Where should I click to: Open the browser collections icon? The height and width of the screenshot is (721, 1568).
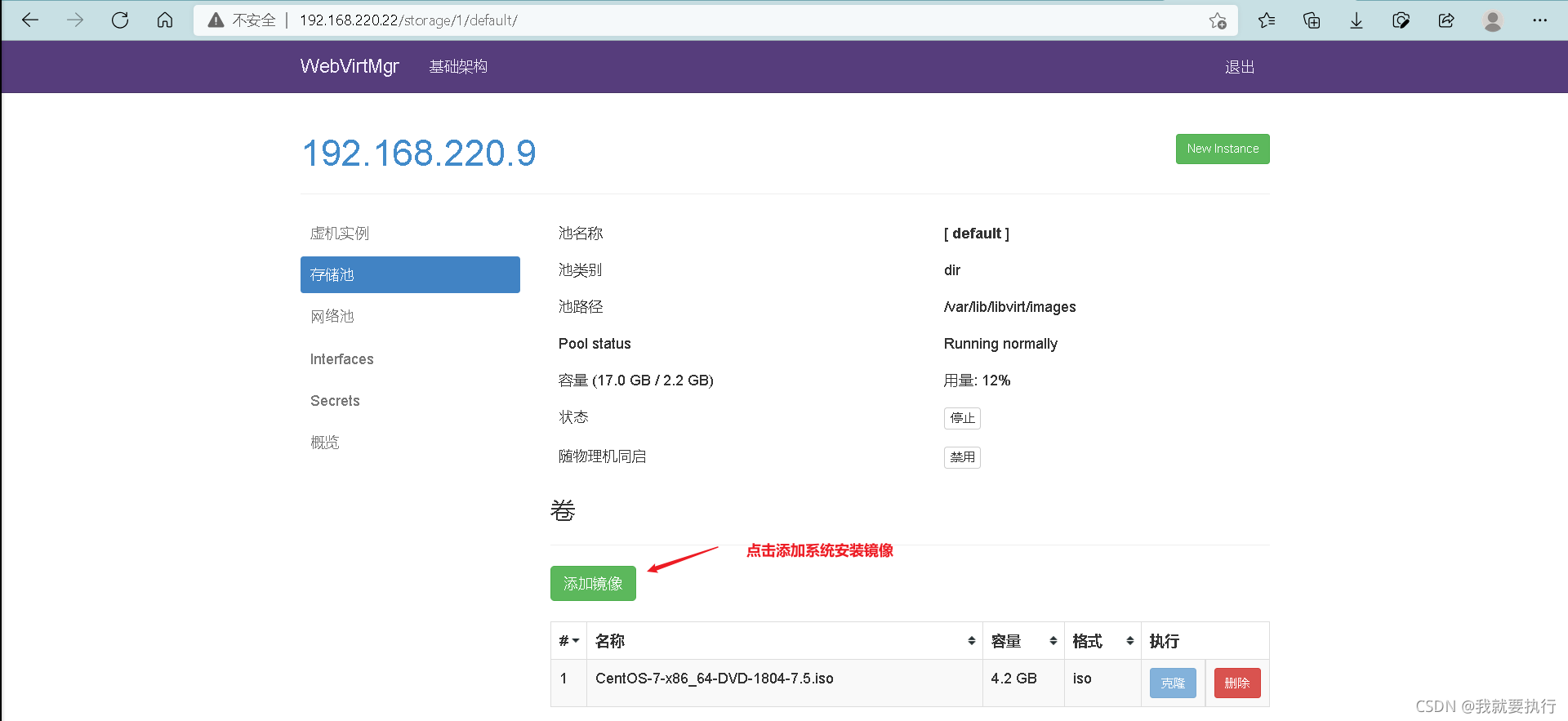(x=1312, y=20)
